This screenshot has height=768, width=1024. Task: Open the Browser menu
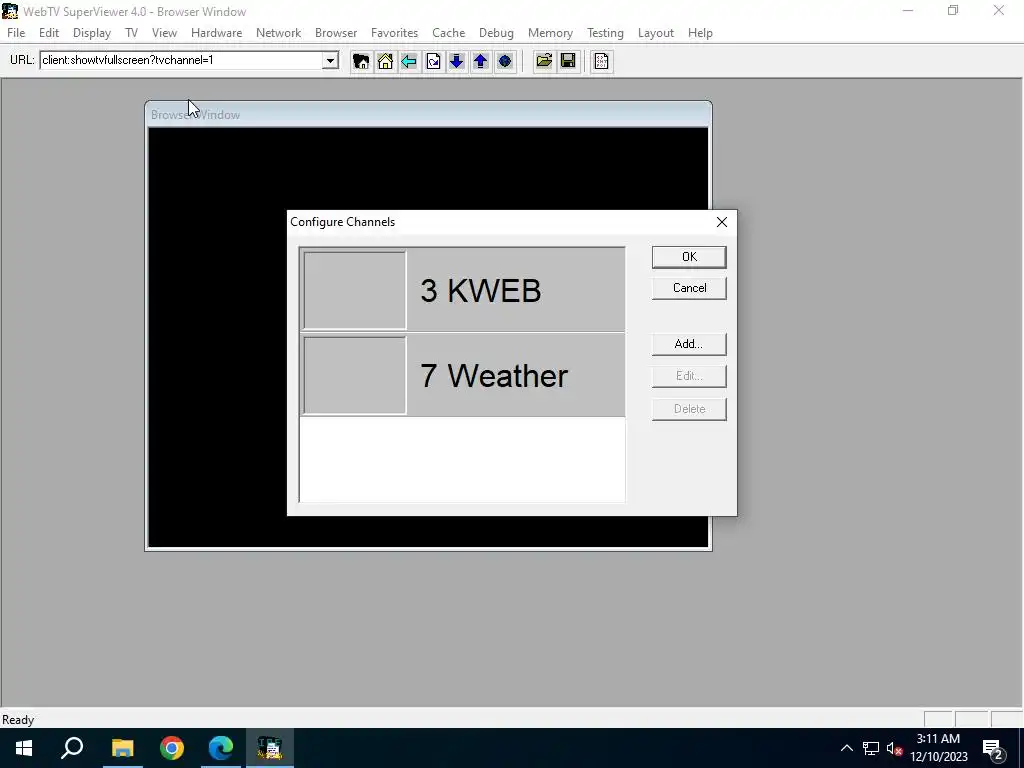point(336,33)
